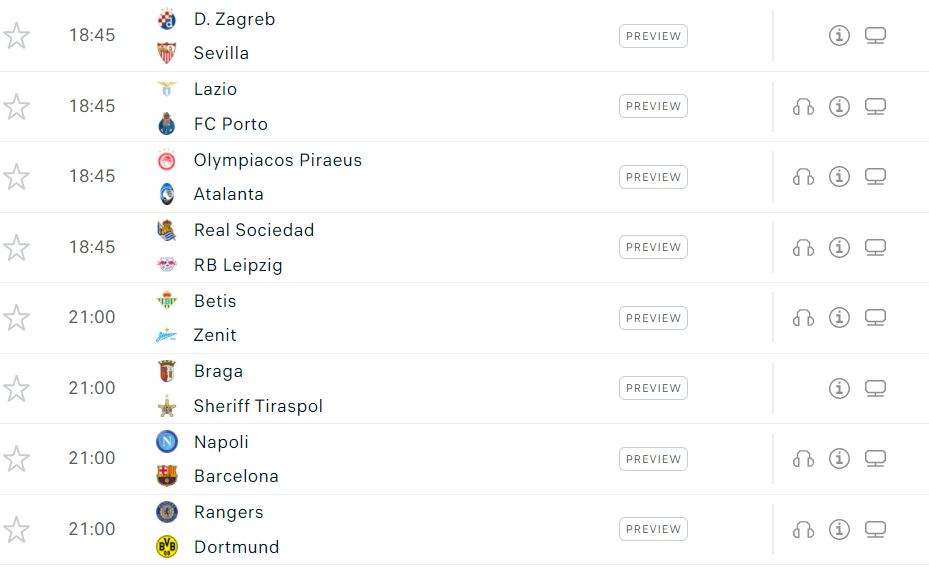Select the Barcelona club crest
Viewport: 929px width, 580px height.
tap(166, 476)
